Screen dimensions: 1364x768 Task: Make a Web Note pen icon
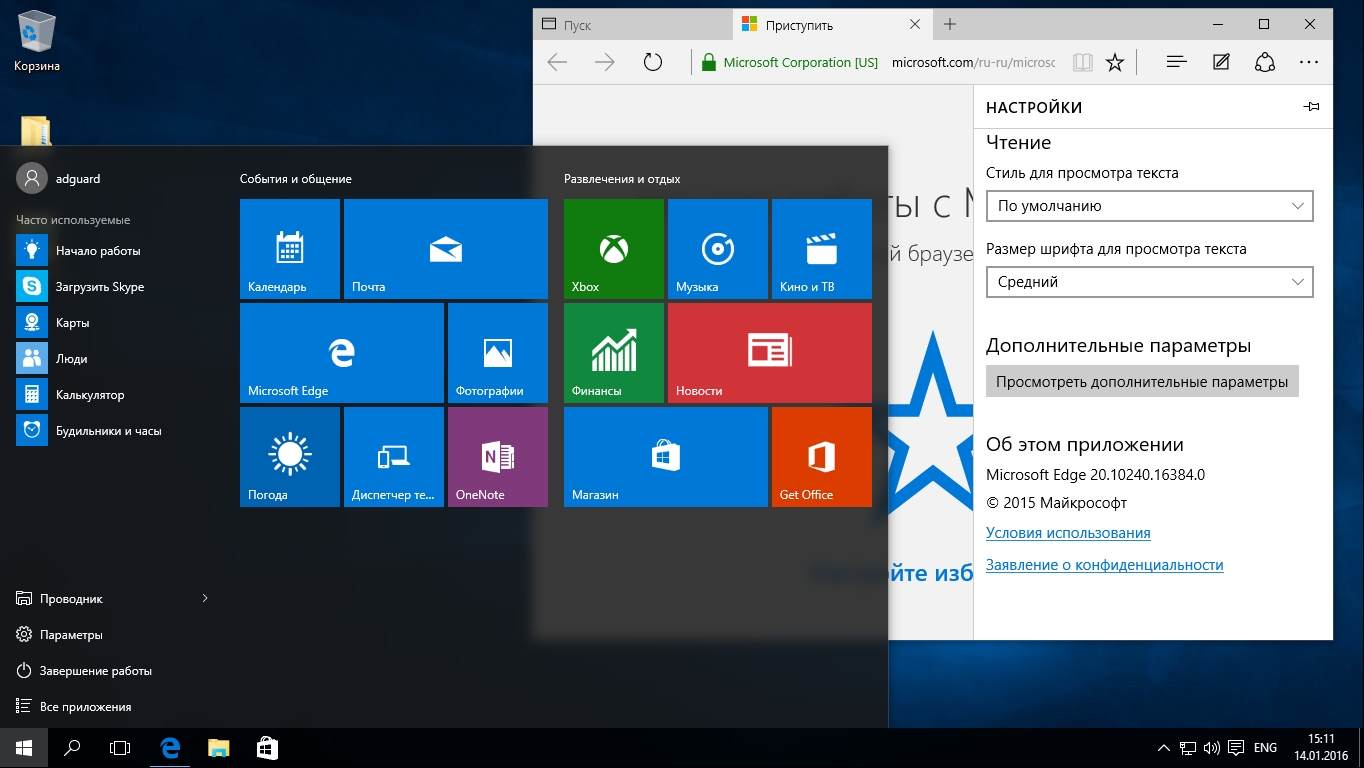[x=1221, y=62]
